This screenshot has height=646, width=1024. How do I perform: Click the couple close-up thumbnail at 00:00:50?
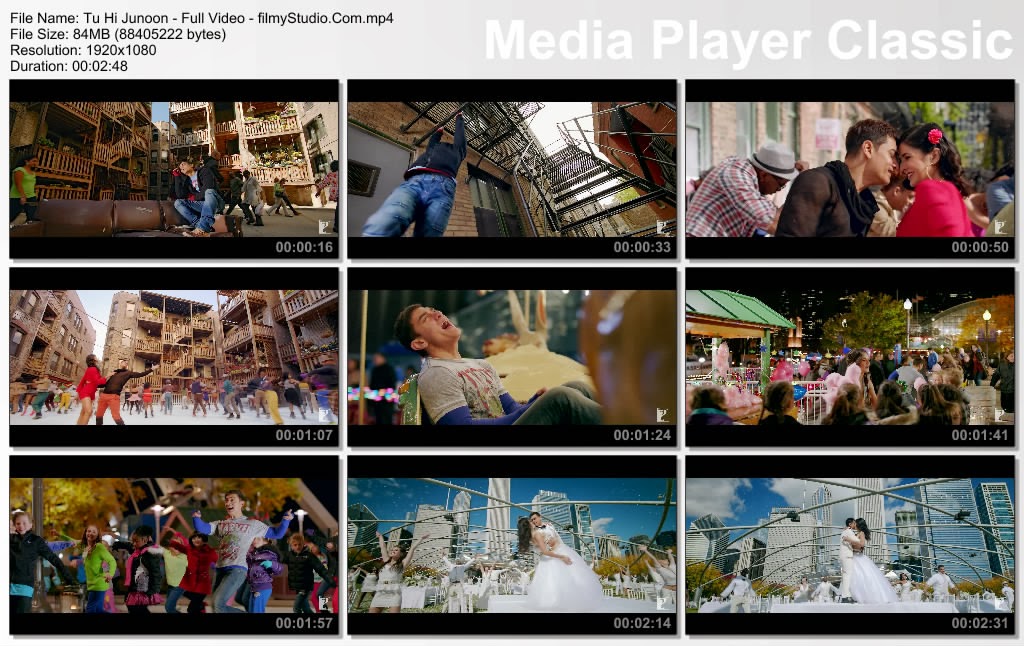coord(849,168)
